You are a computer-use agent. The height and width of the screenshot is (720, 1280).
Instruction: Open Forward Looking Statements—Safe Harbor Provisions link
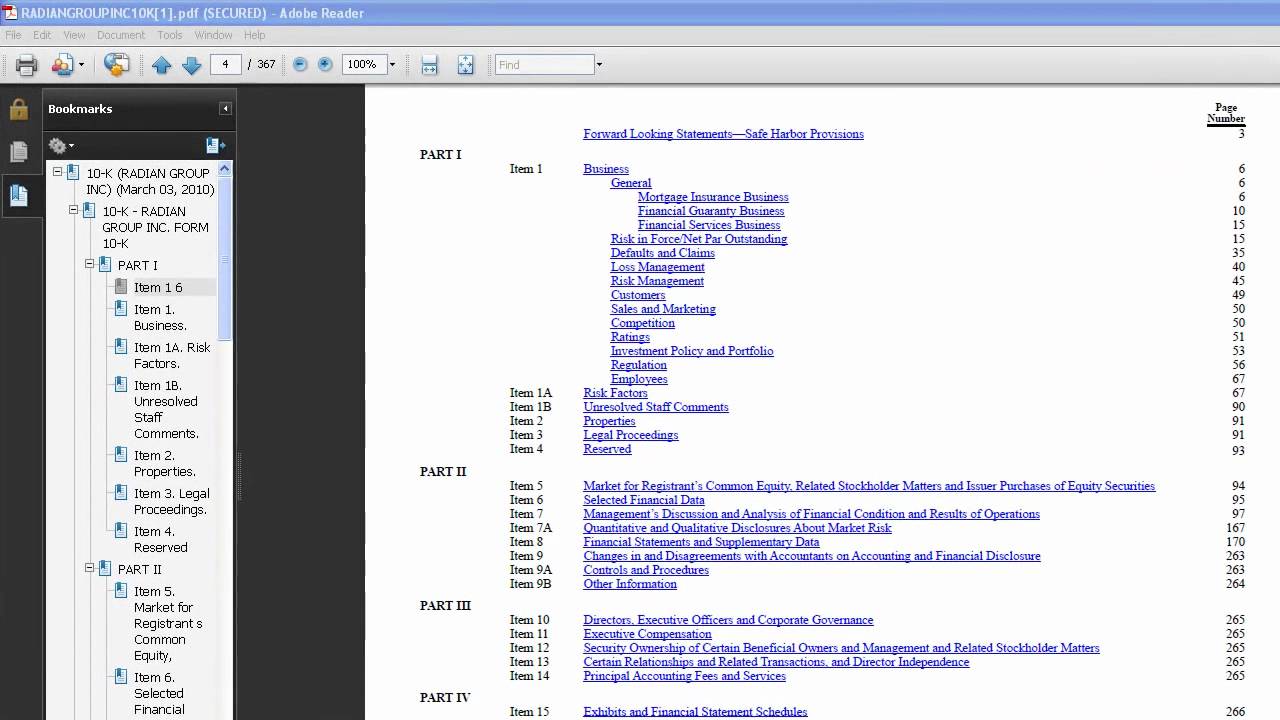pos(723,134)
